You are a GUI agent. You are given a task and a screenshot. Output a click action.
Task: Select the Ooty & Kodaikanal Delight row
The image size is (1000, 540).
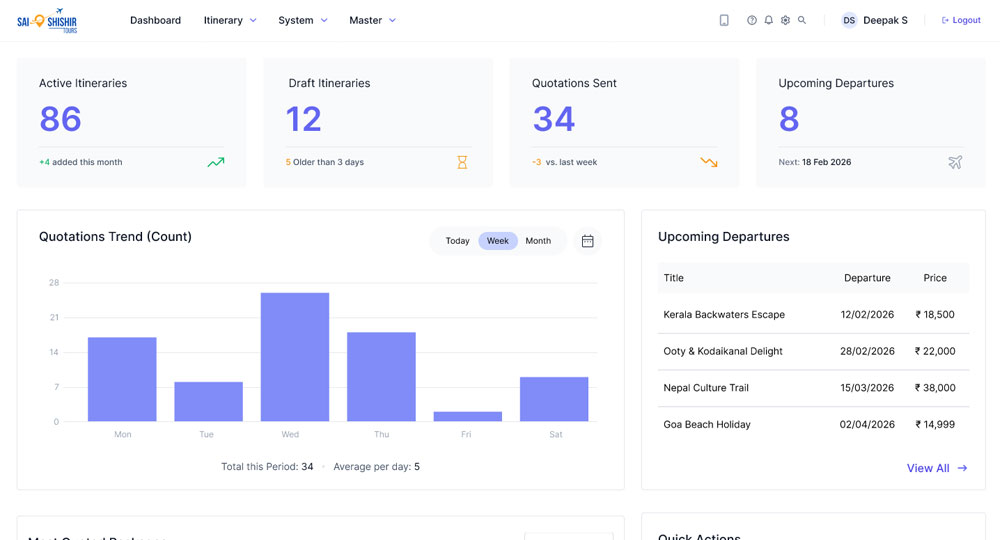[813, 351]
